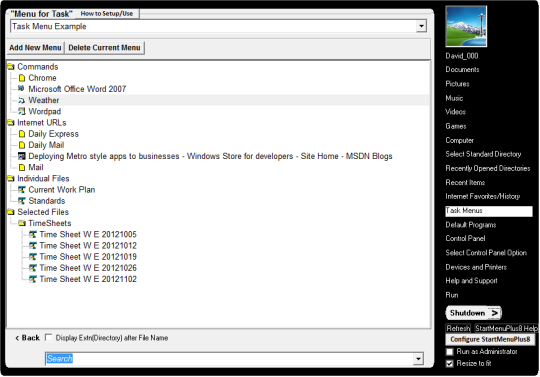
Task: Click the Commands folder icon
Action: (x=11, y=66)
